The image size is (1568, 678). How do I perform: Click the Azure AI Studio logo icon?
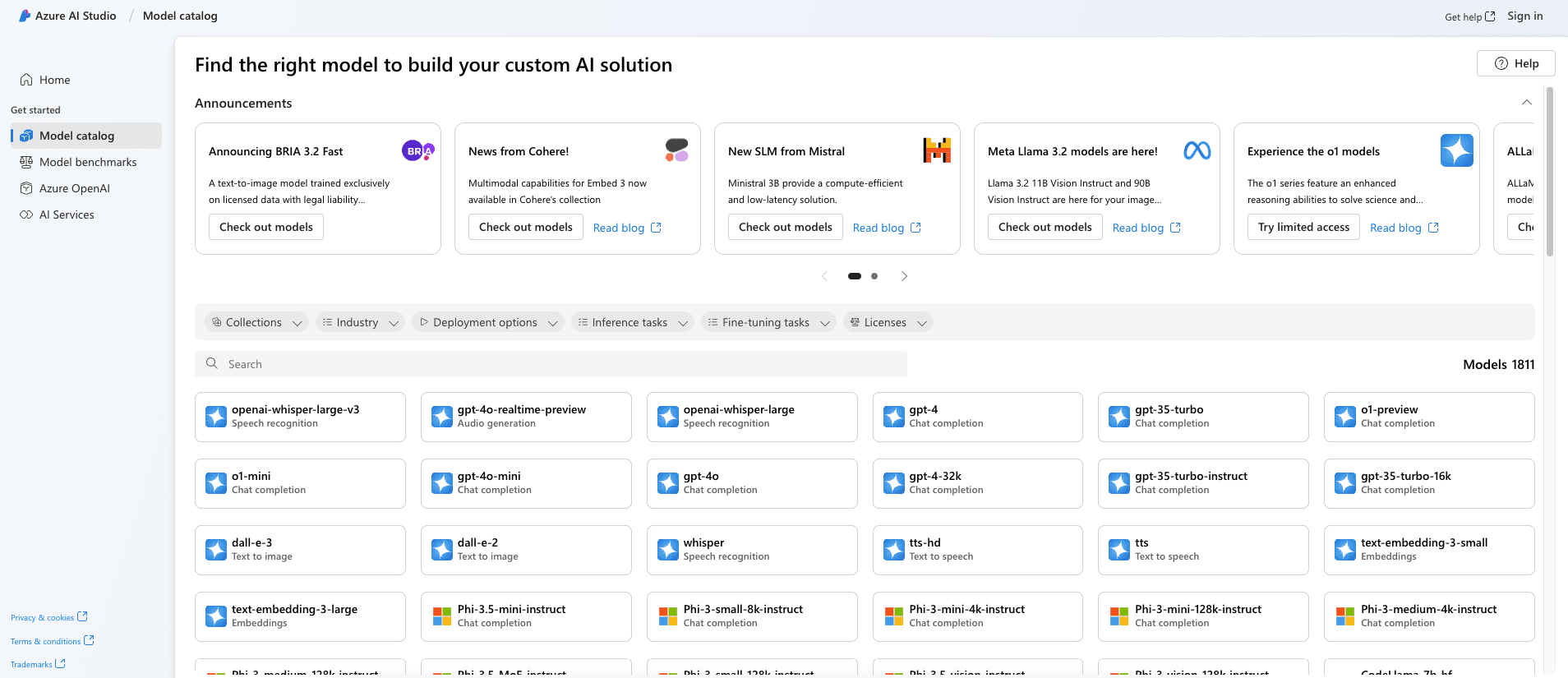click(25, 16)
